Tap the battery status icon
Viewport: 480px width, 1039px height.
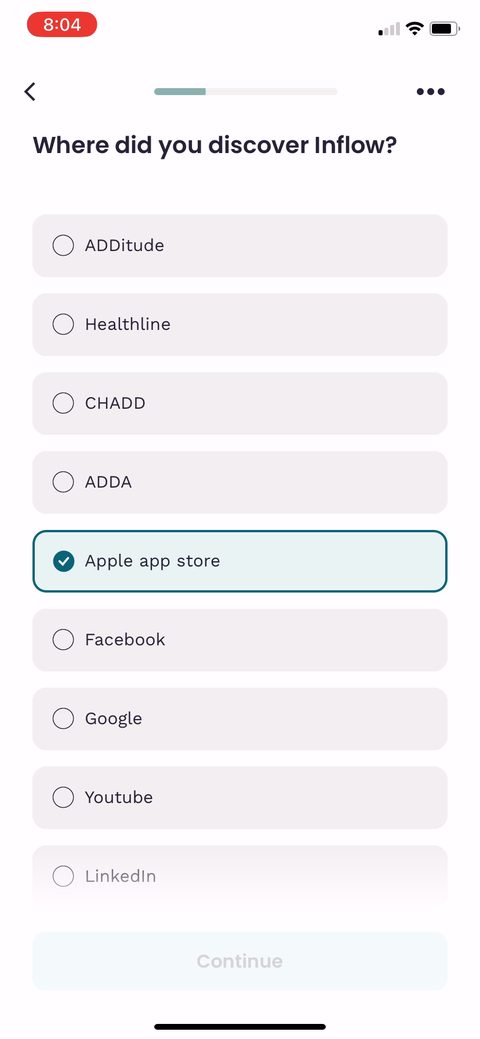click(444, 28)
